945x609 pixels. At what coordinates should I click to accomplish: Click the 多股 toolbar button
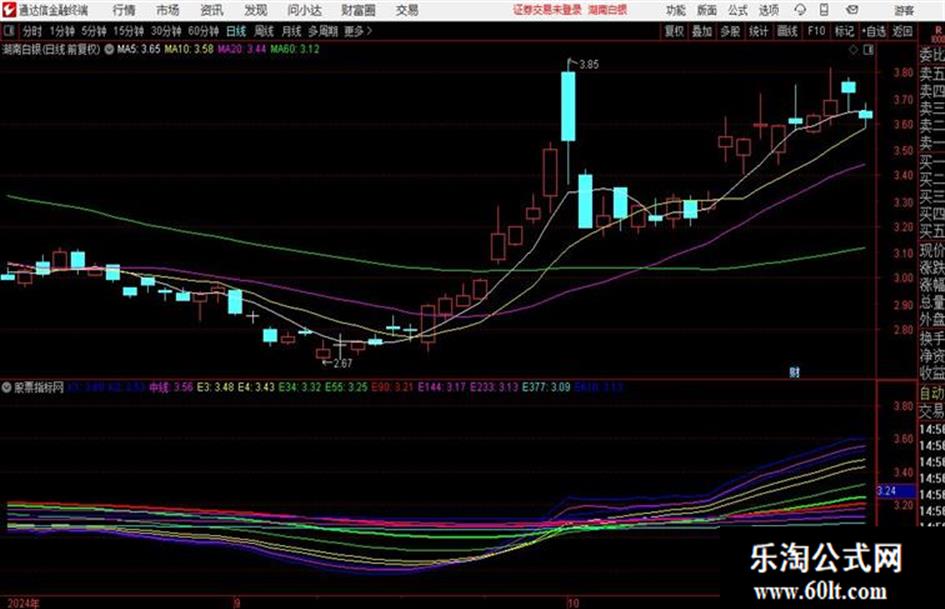tap(730, 31)
